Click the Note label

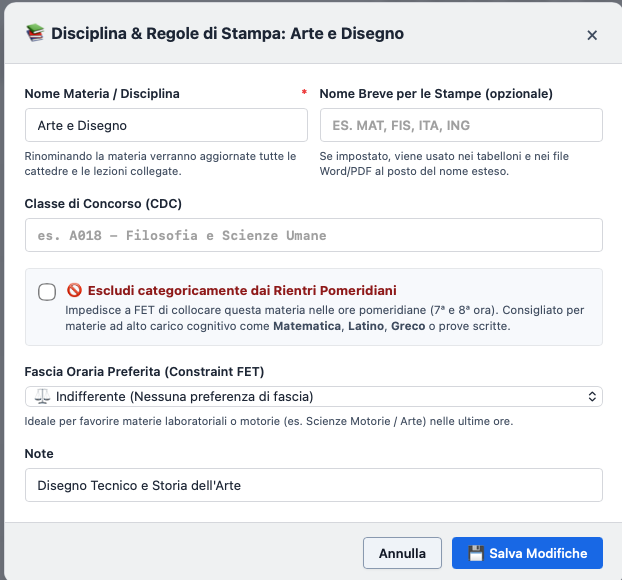tap(39, 453)
